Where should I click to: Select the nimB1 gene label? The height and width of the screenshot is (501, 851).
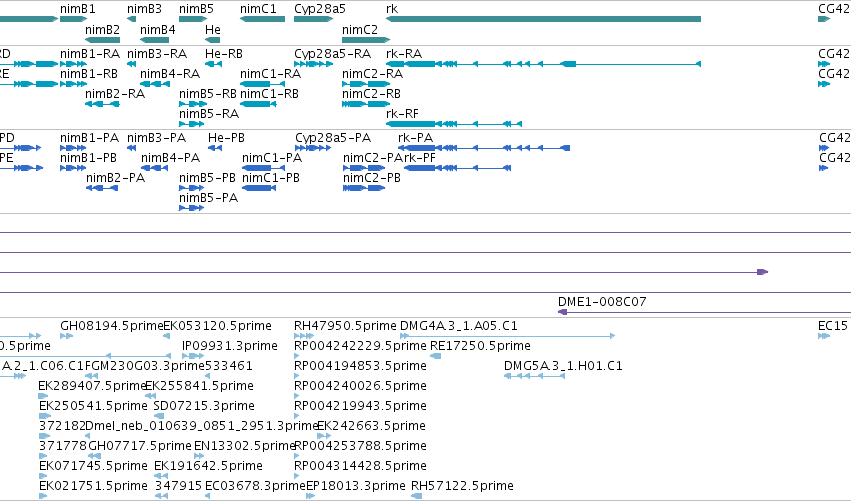[x=78, y=9]
